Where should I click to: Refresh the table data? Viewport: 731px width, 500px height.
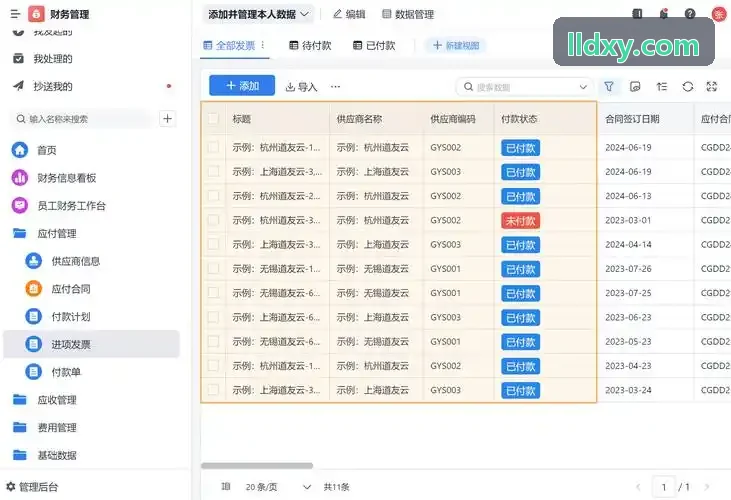point(688,87)
